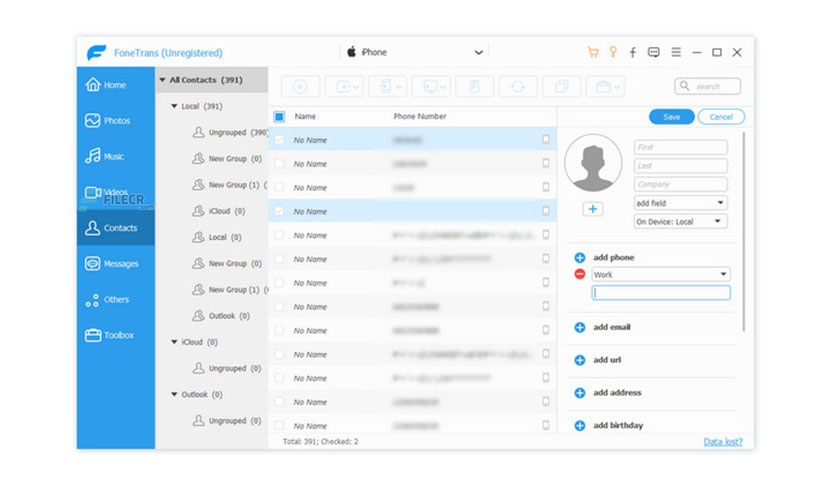Toggle the select-all checkbox in header

[279, 116]
